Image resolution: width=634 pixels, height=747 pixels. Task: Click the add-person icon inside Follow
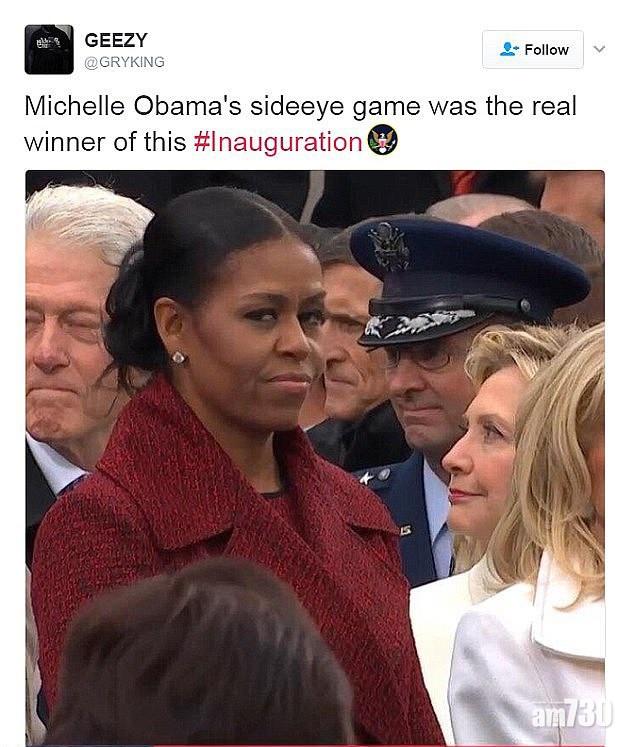click(x=509, y=49)
